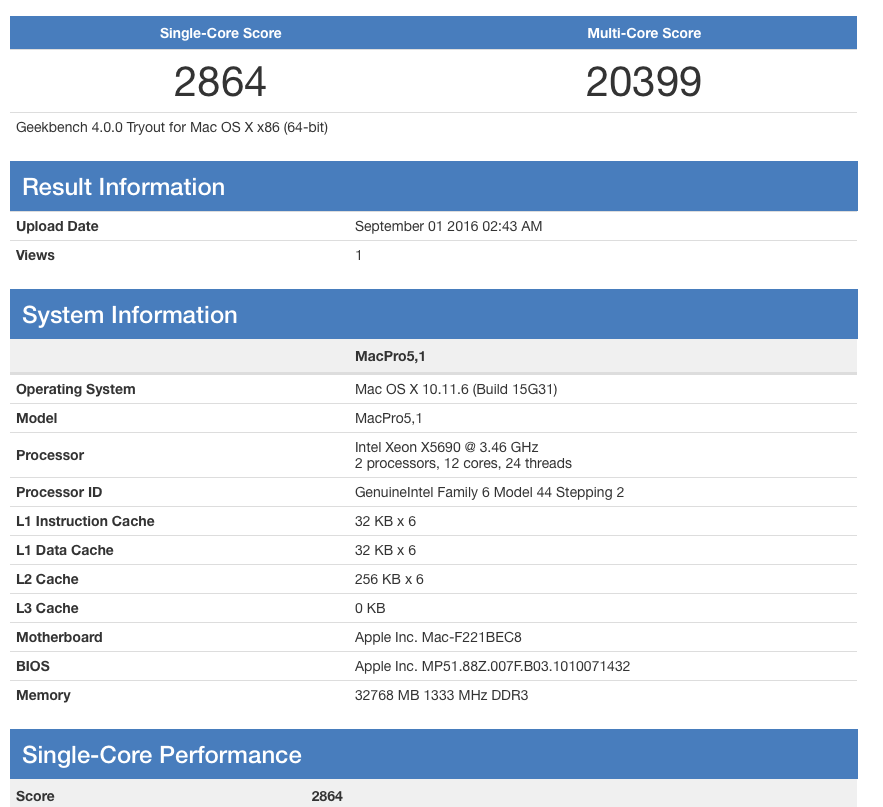Click the Motherboard label
The image size is (883, 807).
tap(59, 637)
